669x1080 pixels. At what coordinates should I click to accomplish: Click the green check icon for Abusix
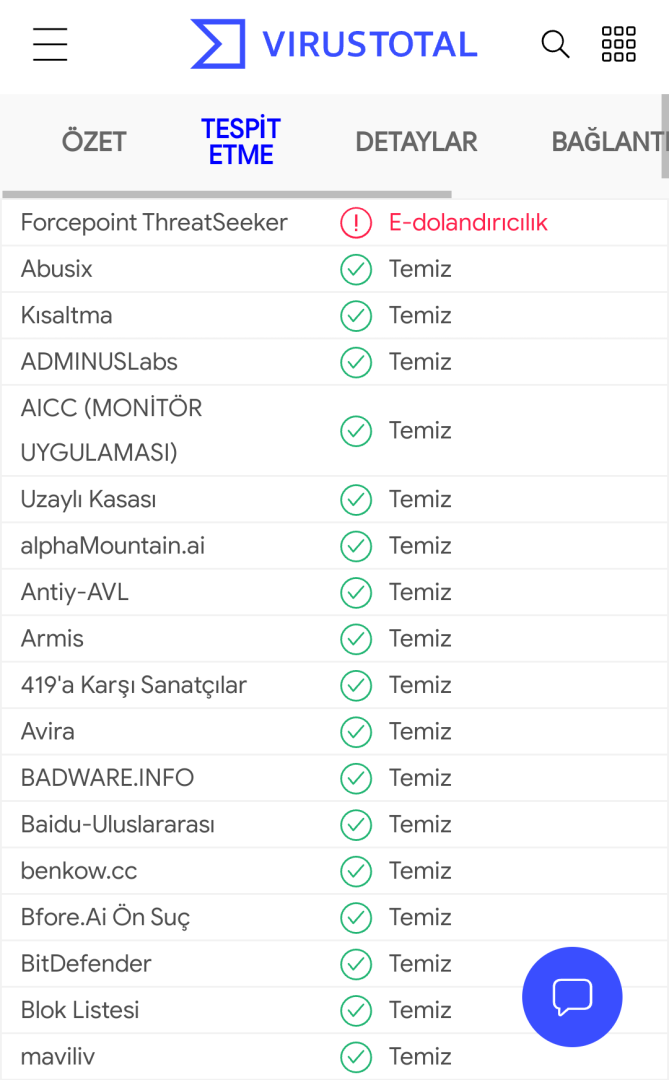pyautogui.click(x=356, y=269)
